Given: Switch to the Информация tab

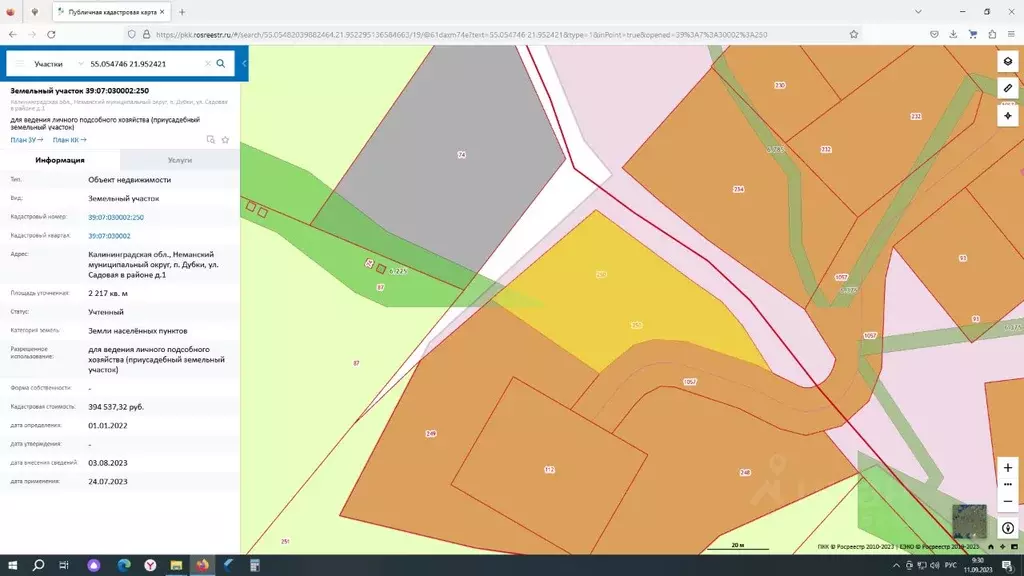Looking at the screenshot, I should point(60,160).
